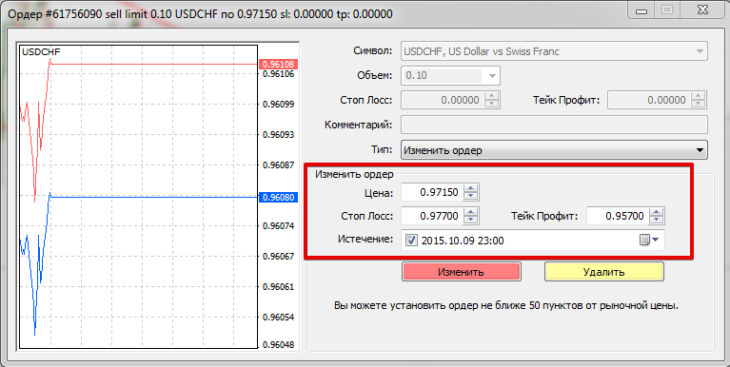Click the Изменить ордер group label
This screenshot has height=367, width=730.
(x=354, y=174)
